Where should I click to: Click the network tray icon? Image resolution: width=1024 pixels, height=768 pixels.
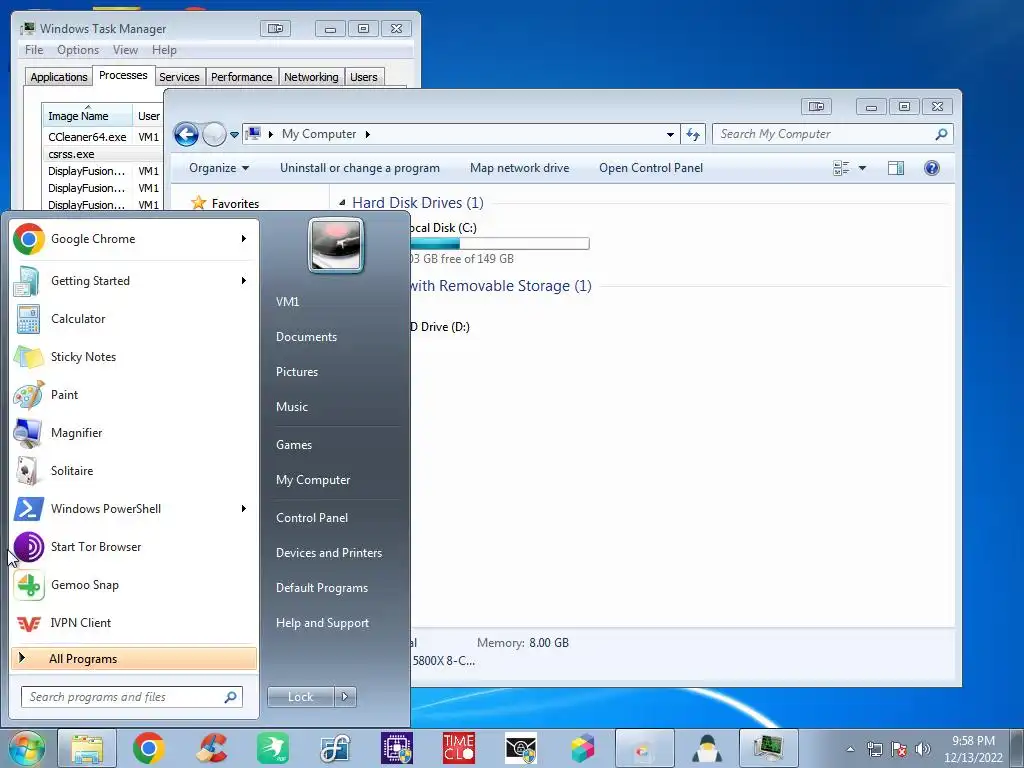(874, 749)
